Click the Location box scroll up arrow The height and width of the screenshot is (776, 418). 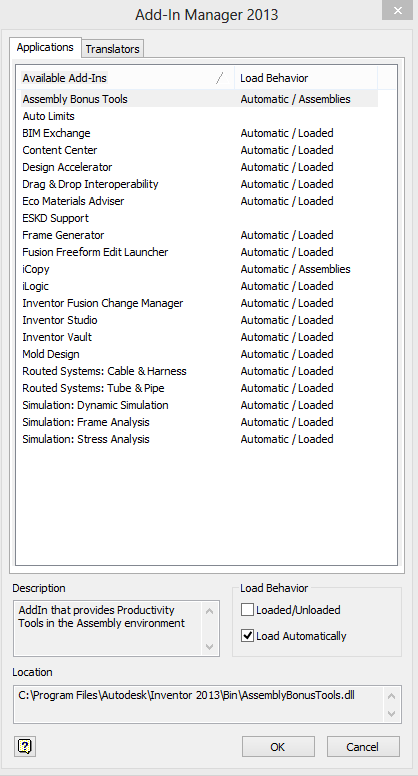(x=391, y=696)
